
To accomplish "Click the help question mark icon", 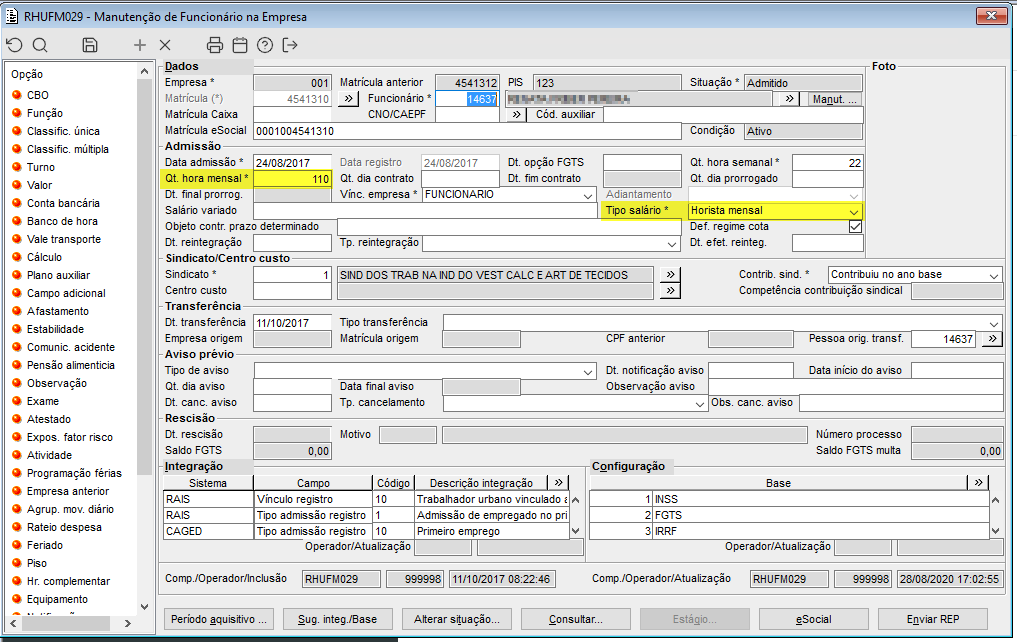I will tap(265, 45).
